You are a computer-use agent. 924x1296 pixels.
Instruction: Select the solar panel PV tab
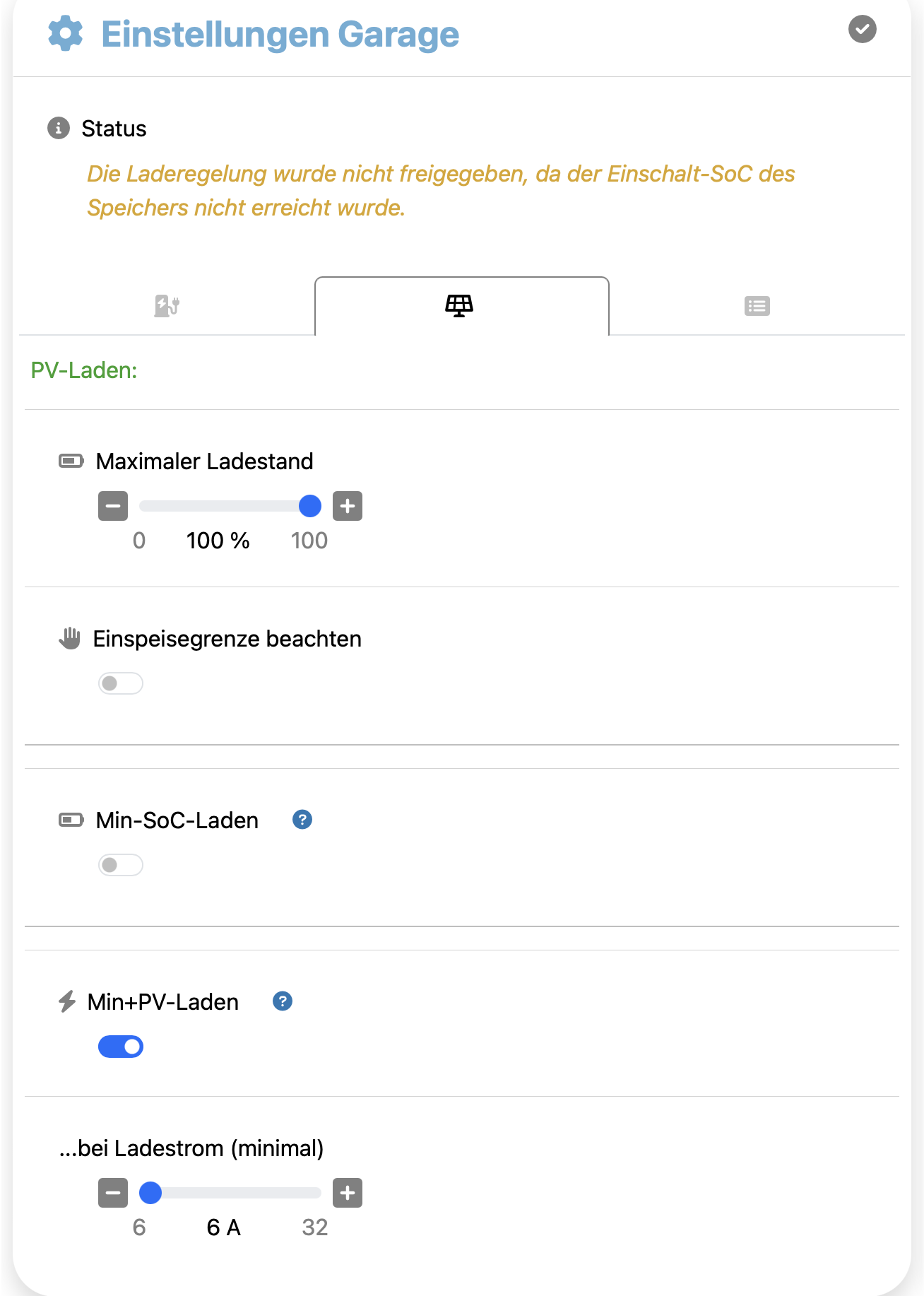tap(459, 306)
